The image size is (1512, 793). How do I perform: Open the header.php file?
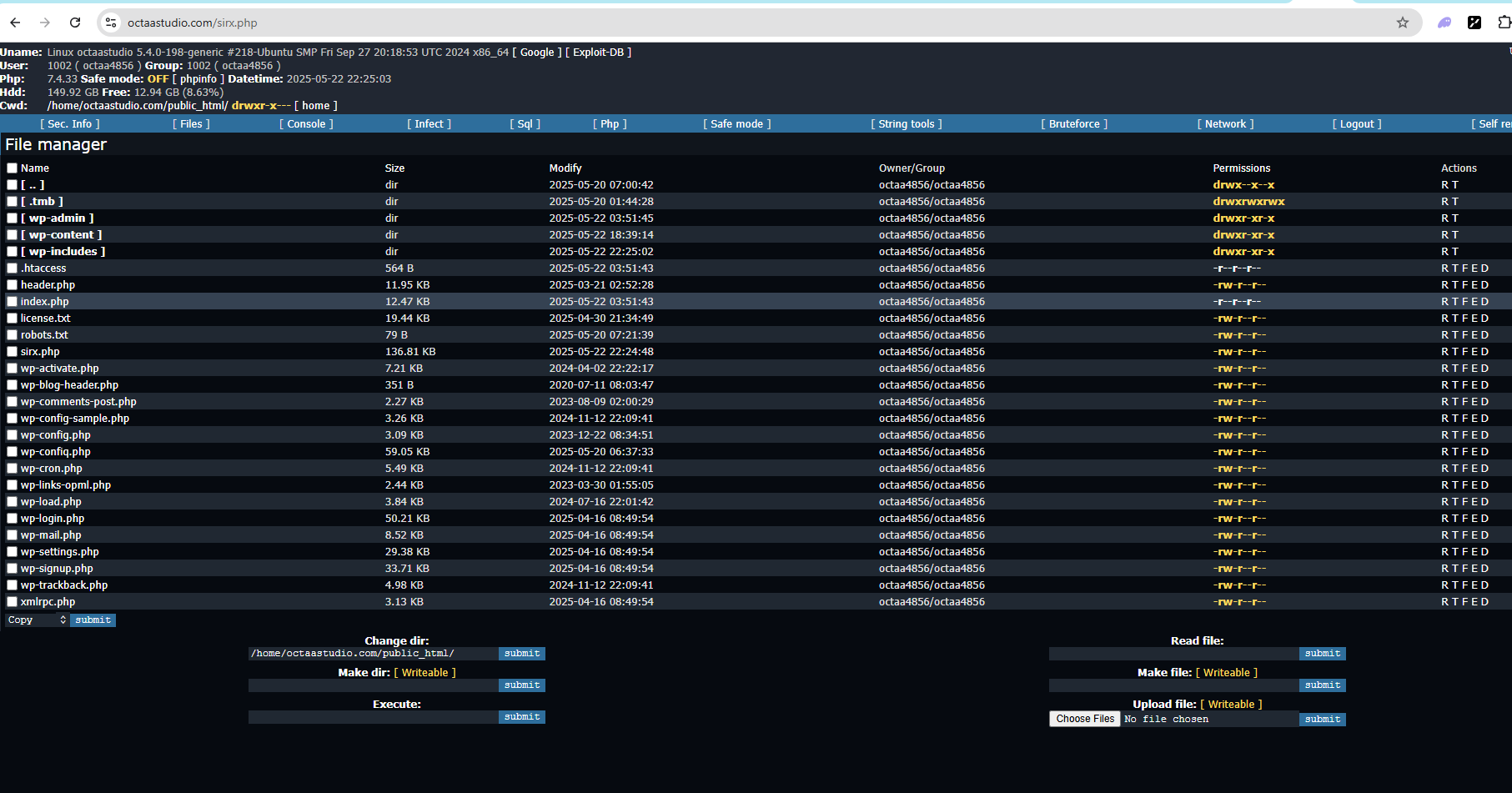(48, 284)
